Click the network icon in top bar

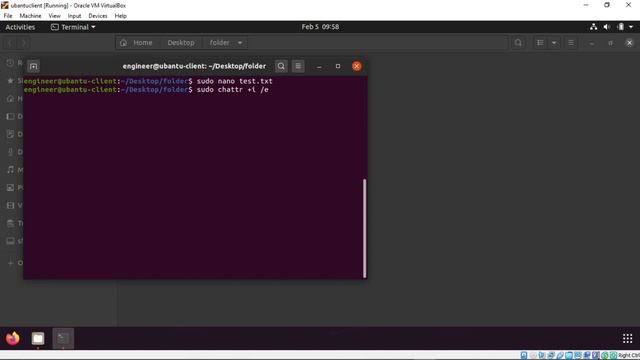tap(593, 27)
